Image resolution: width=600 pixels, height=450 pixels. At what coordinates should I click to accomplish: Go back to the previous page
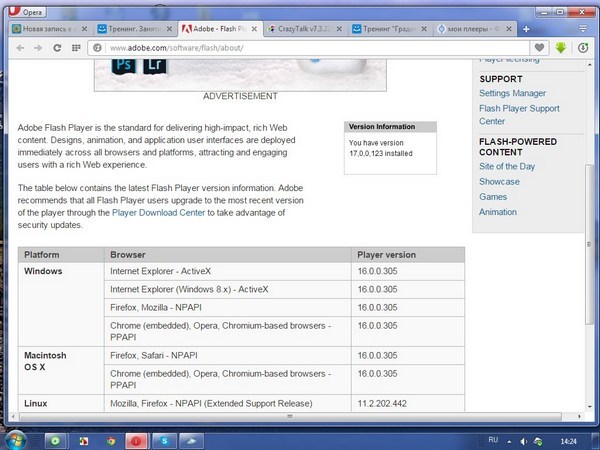[21, 48]
